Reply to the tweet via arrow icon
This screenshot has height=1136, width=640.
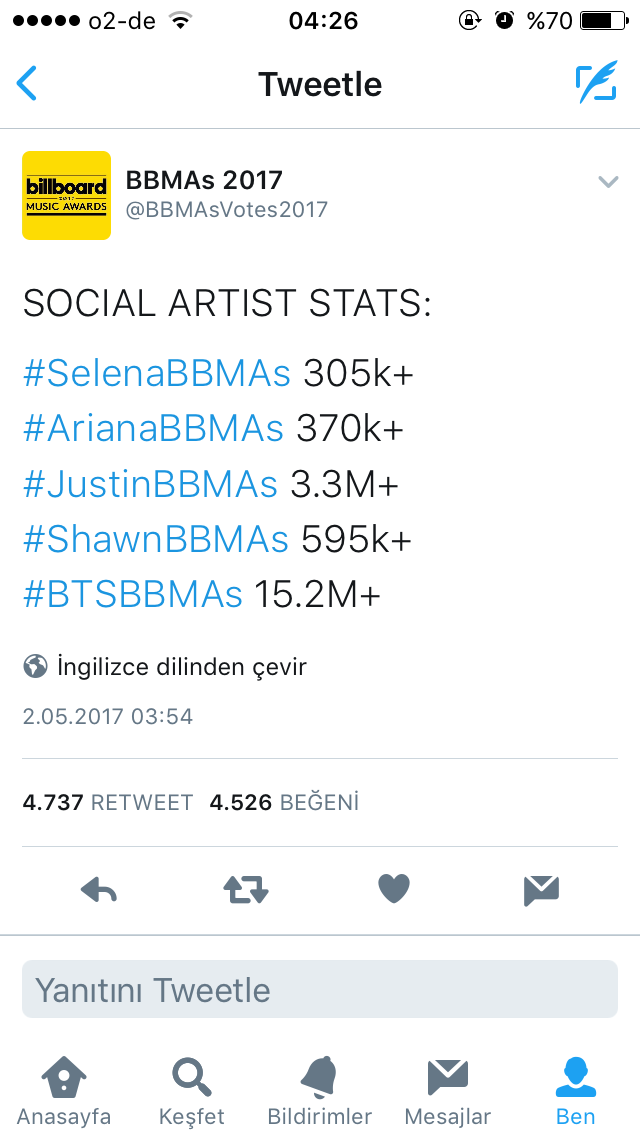click(99, 889)
